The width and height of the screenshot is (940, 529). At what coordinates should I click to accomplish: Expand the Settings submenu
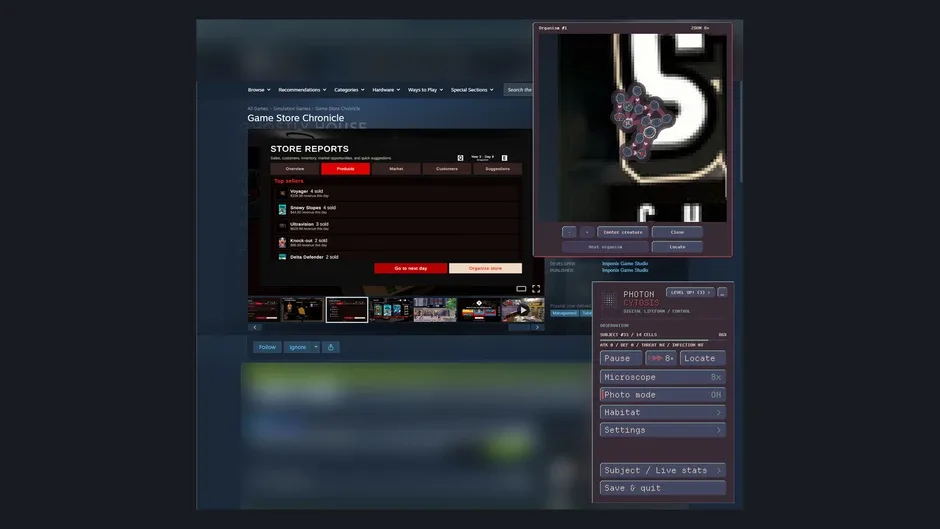pyautogui.click(x=662, y=430)
